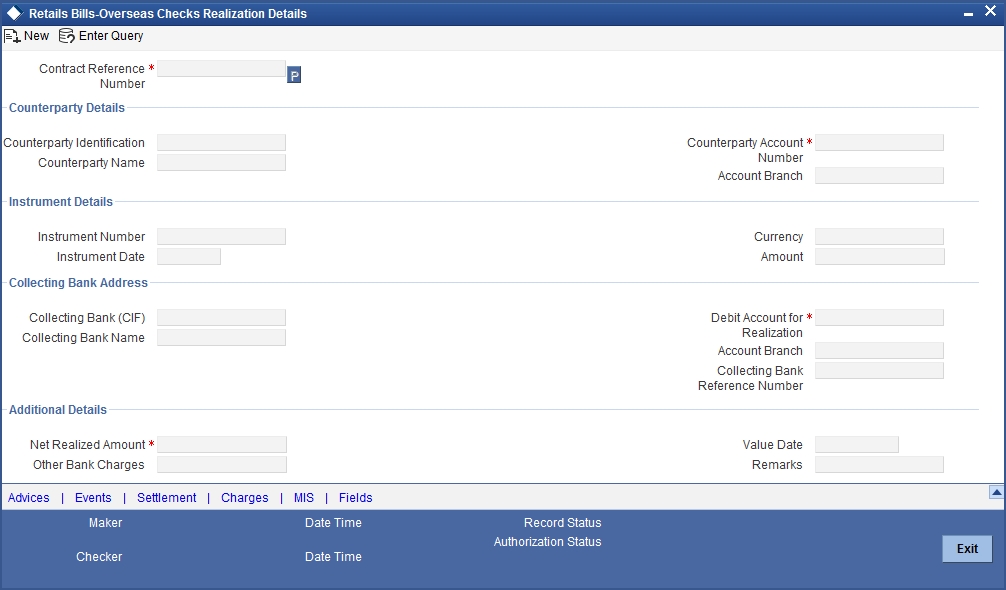Click the Debit Account for Realization field
The image size is (1006, 590).
tap(879, 317)
